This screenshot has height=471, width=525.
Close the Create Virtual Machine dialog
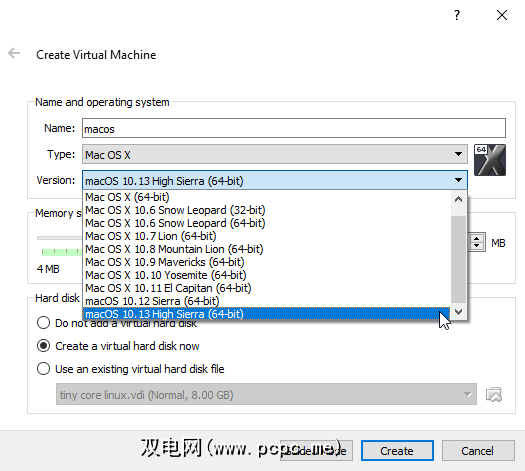click(x=502, y=15)
